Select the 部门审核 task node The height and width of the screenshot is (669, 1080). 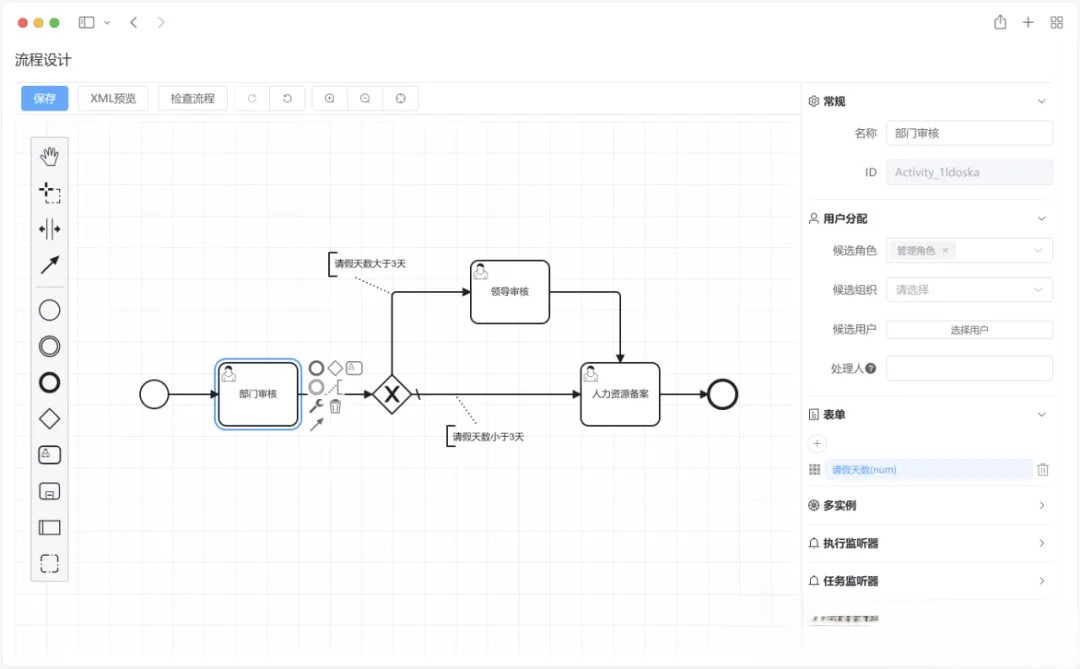coord(258,394)
